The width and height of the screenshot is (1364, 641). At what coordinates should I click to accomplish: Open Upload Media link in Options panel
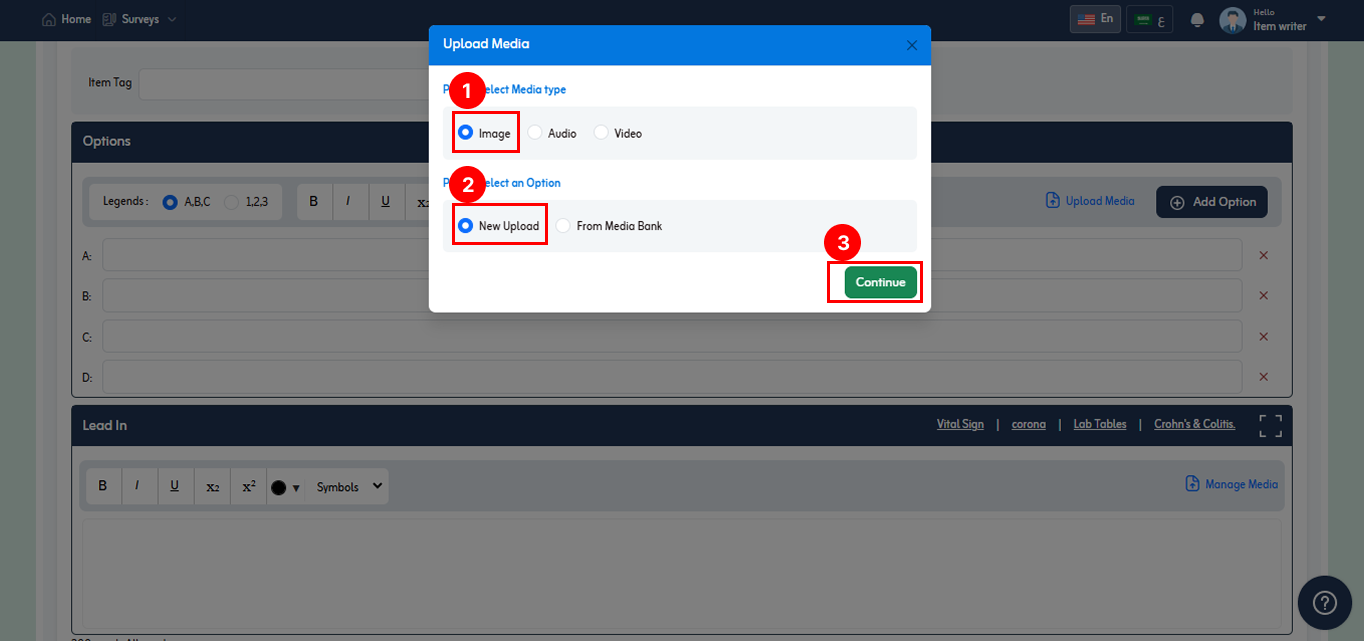point(1090,201)
